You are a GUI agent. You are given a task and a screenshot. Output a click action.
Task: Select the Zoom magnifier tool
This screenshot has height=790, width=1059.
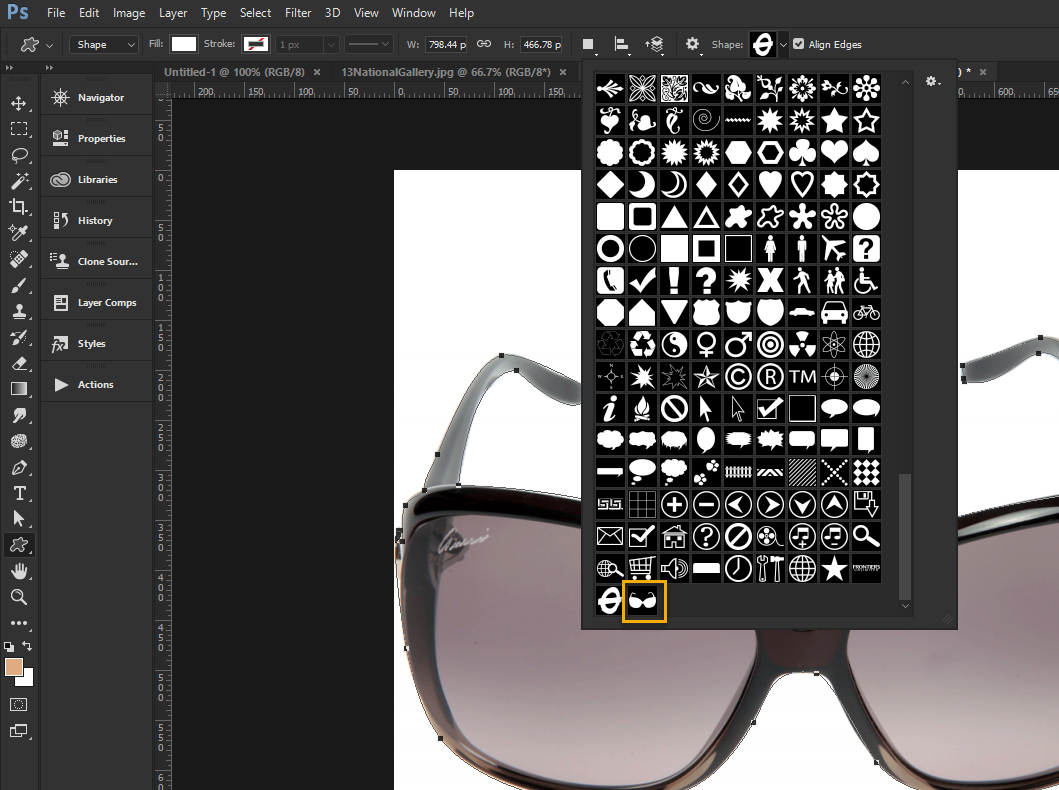19,597
